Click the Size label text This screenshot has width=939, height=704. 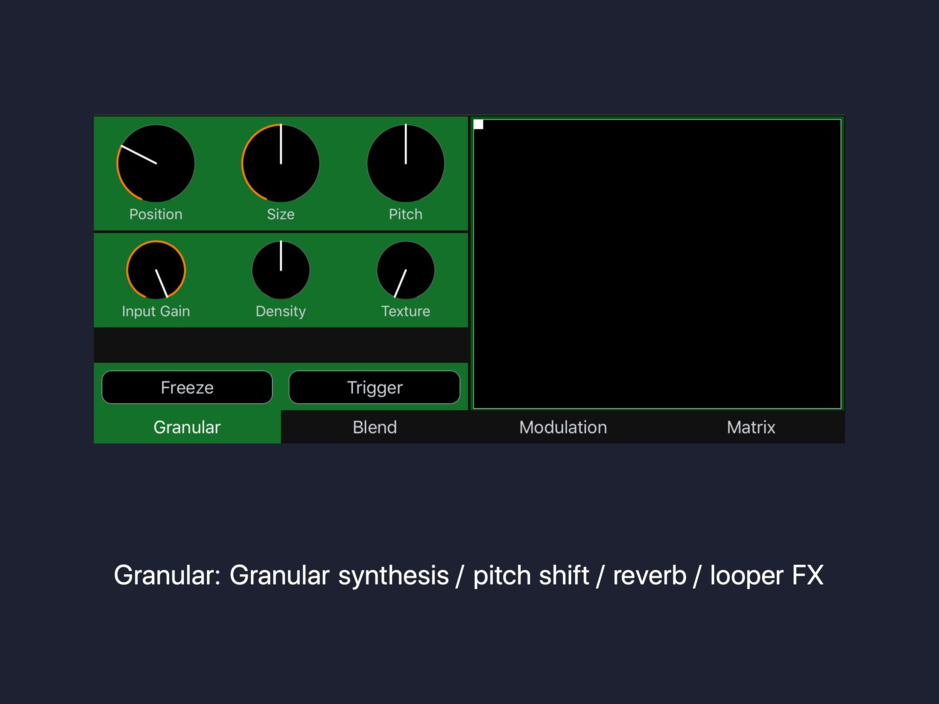tap(280, 214)
